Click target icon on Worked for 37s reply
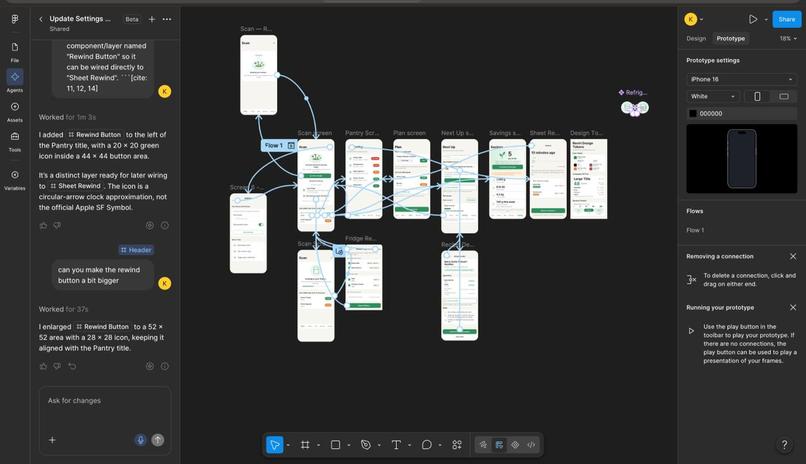The width and height of the screenshot is (806, 464). click(x=150, y=366)
